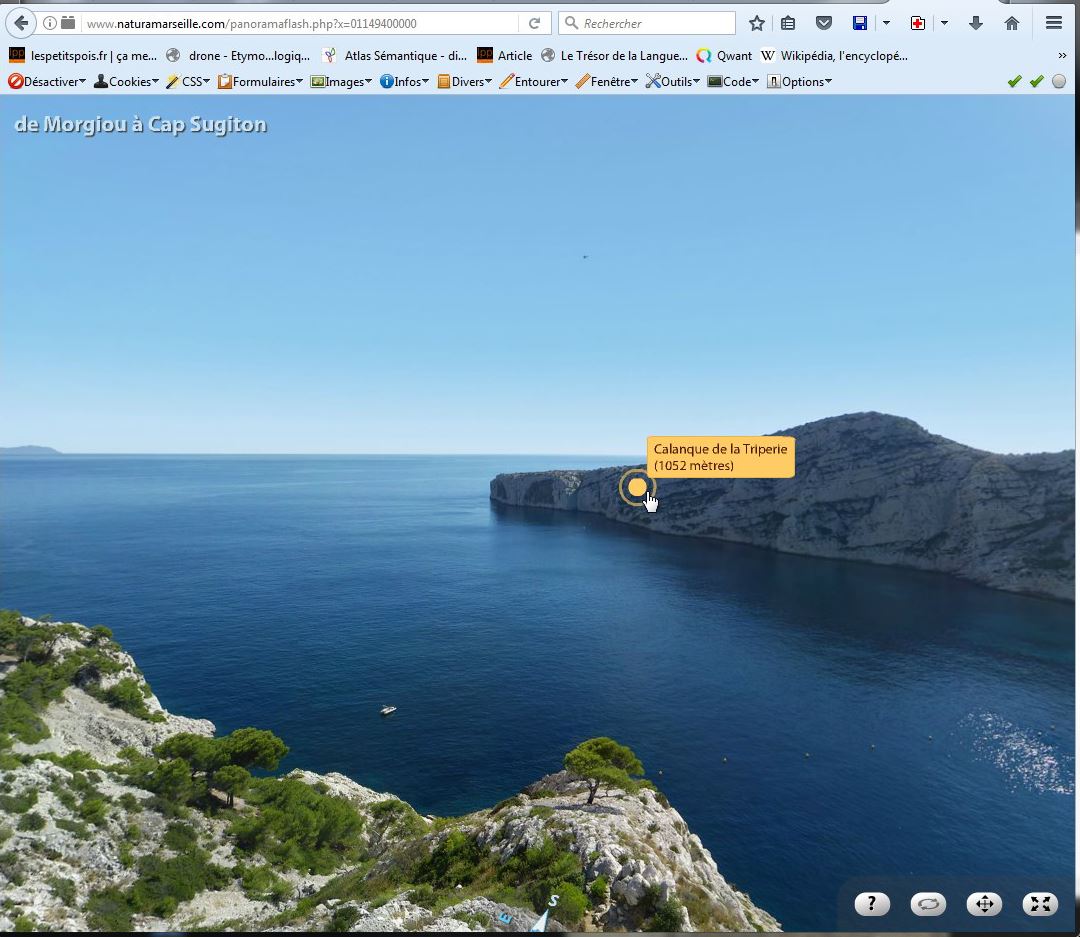Go back to the previous page
Viewport: 1080px width, 937px height.
pos(21,23)
